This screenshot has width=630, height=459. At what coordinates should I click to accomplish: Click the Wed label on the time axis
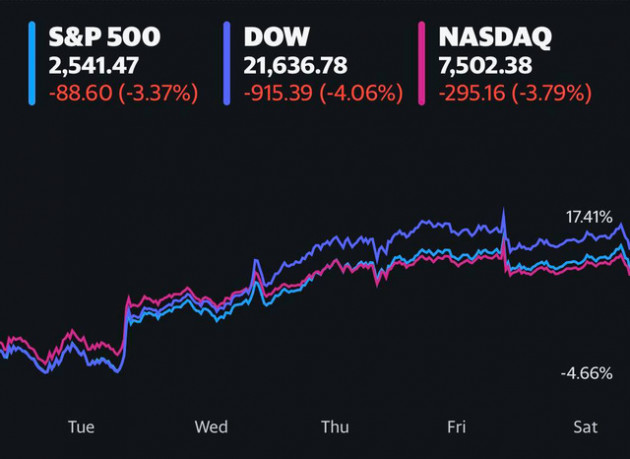tap(211, 427)
